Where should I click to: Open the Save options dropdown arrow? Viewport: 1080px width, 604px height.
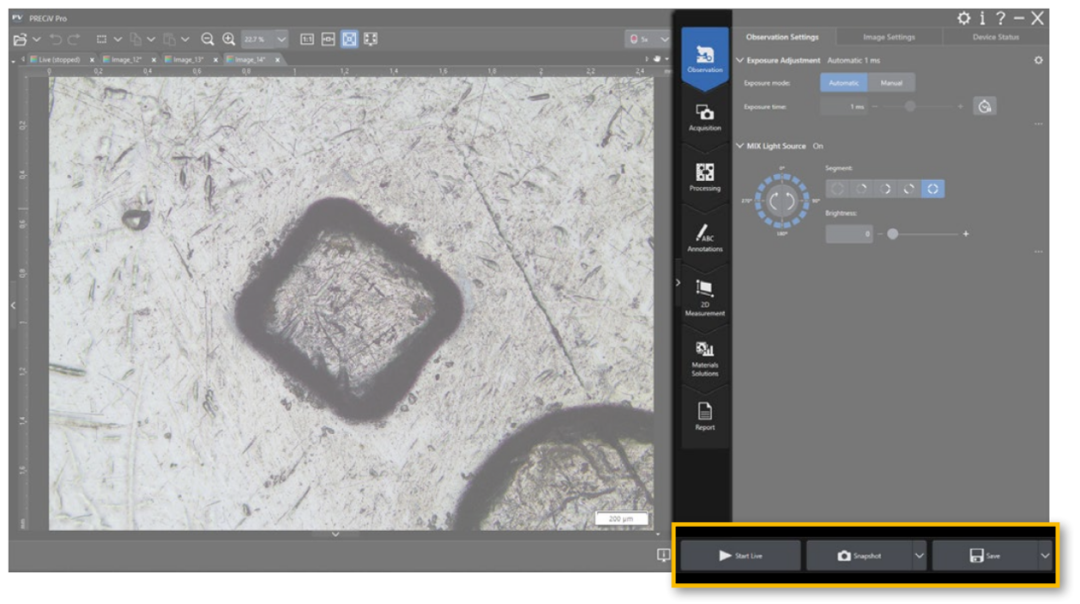pyautogui.click(x=1045, y=556)
